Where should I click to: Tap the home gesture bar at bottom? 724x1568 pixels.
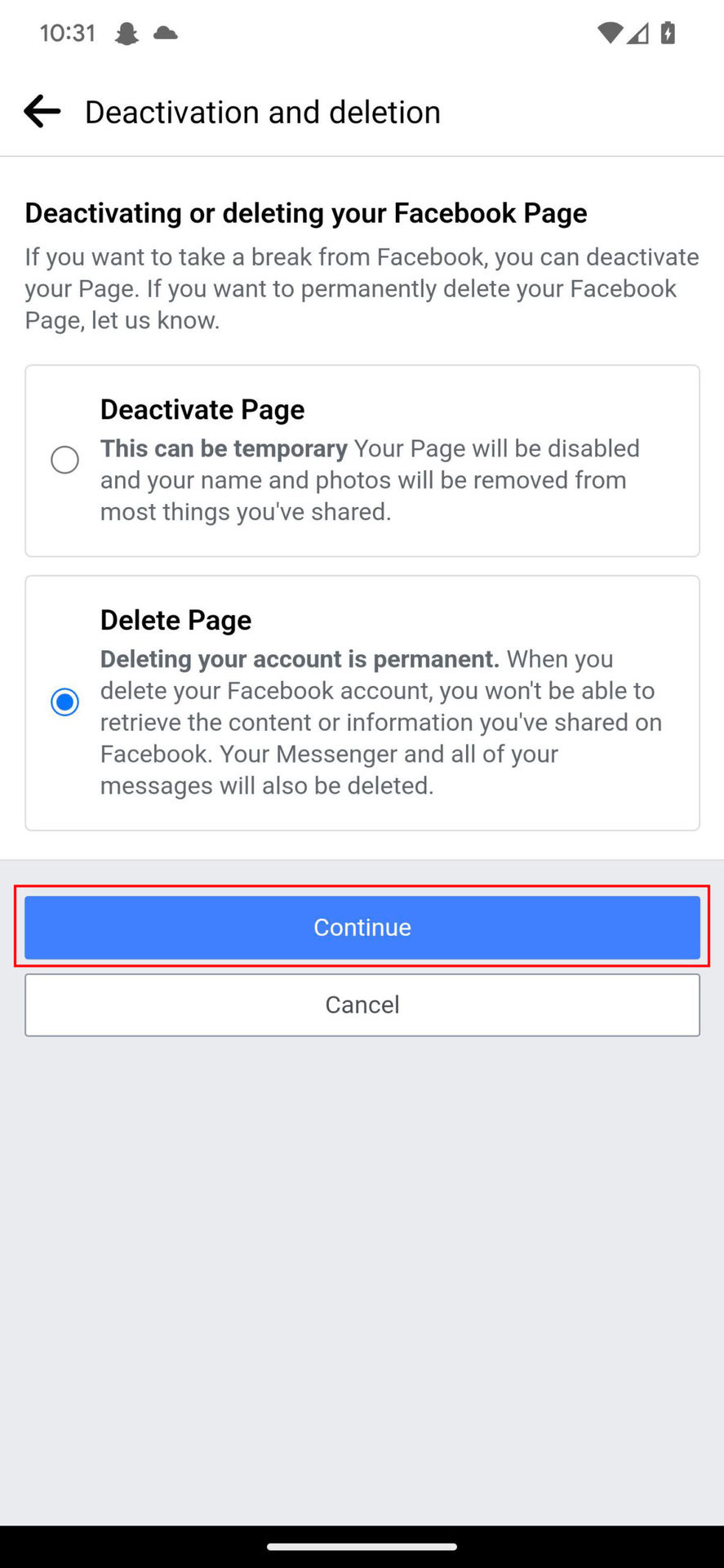[x=362, y=1546]
